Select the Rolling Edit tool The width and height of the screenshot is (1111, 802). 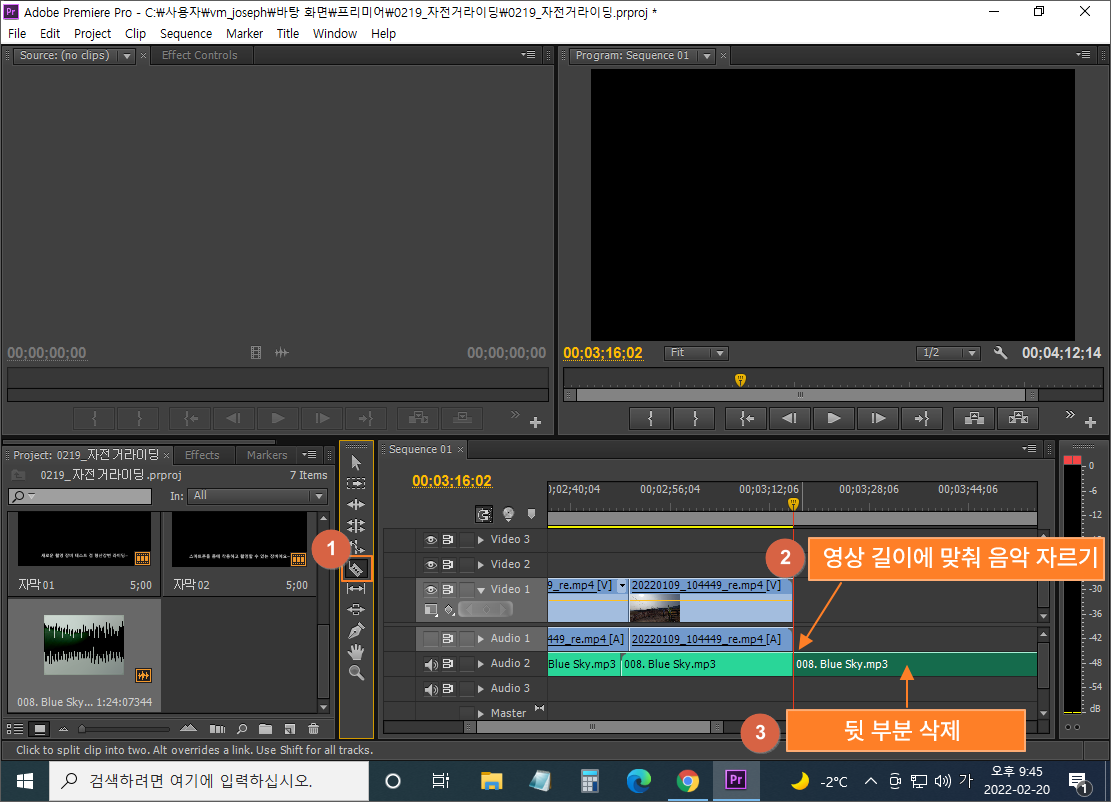356,526
